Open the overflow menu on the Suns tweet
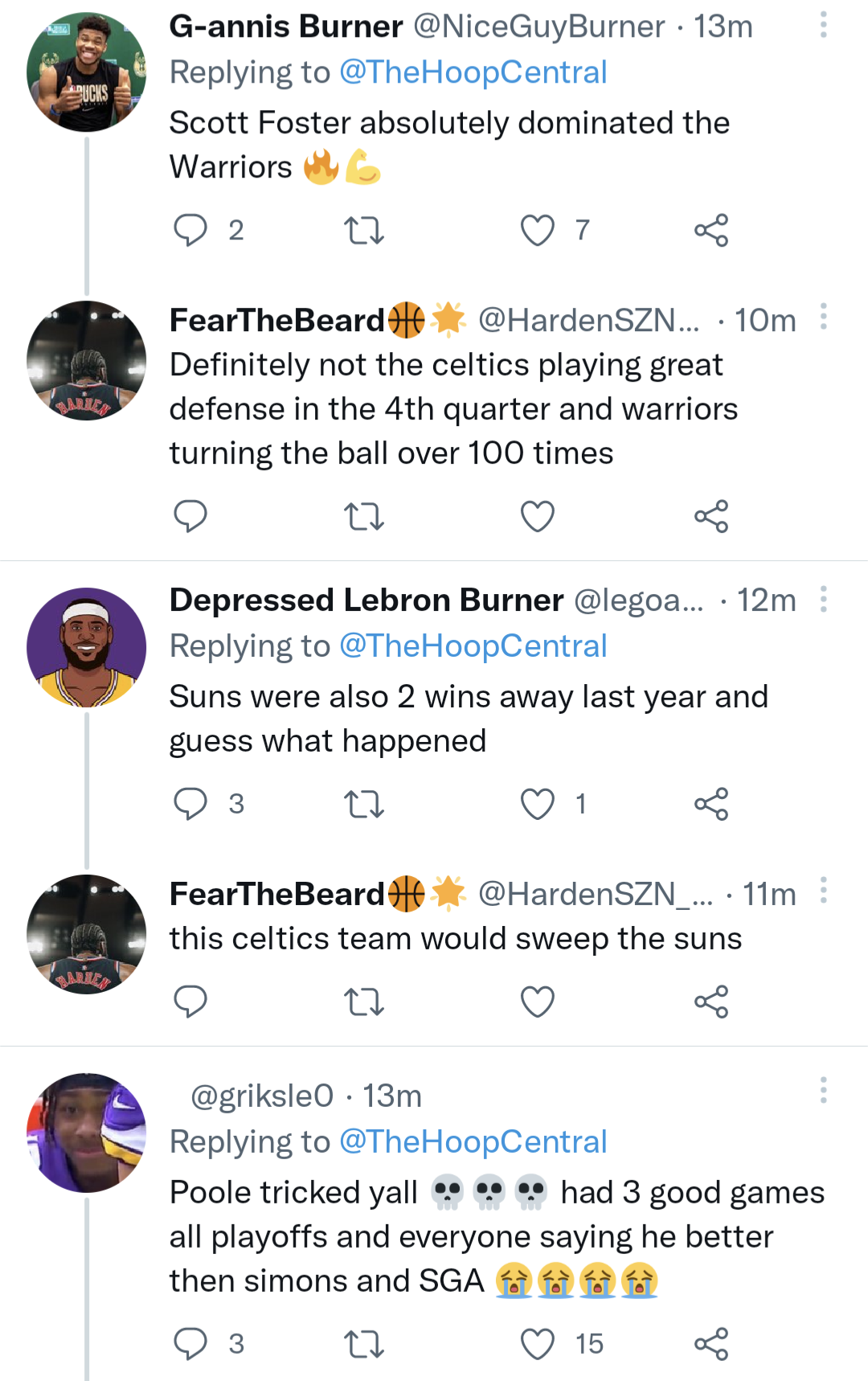The height and width of the screenshot is (1381, 868). (822, 600)
